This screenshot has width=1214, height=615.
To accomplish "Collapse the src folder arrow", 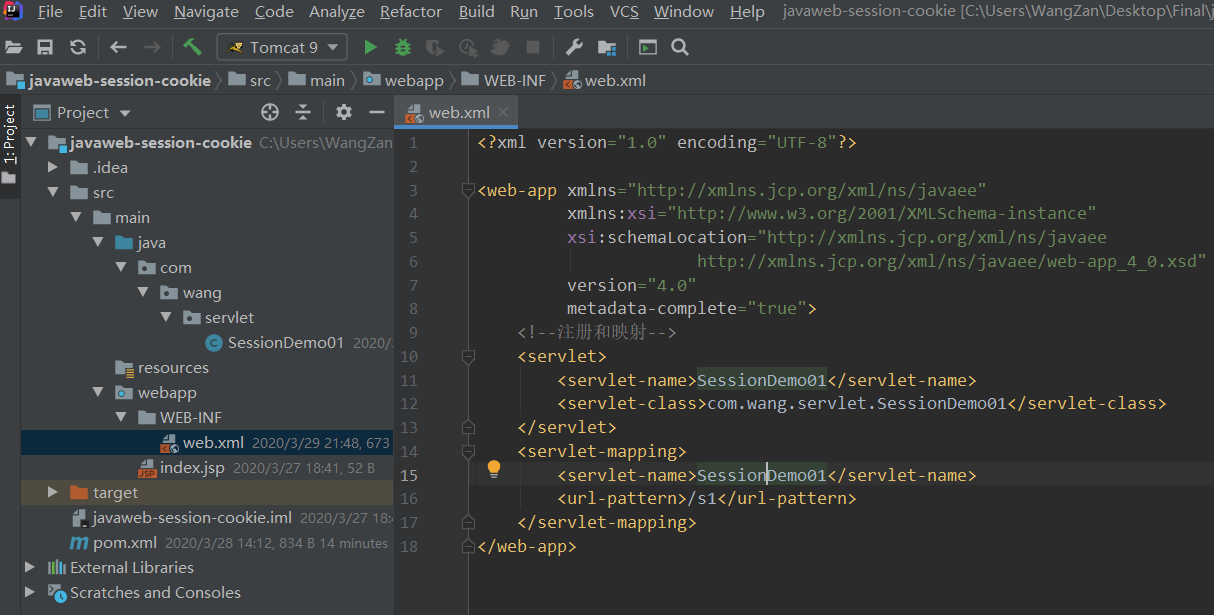I will coord(53,193).
